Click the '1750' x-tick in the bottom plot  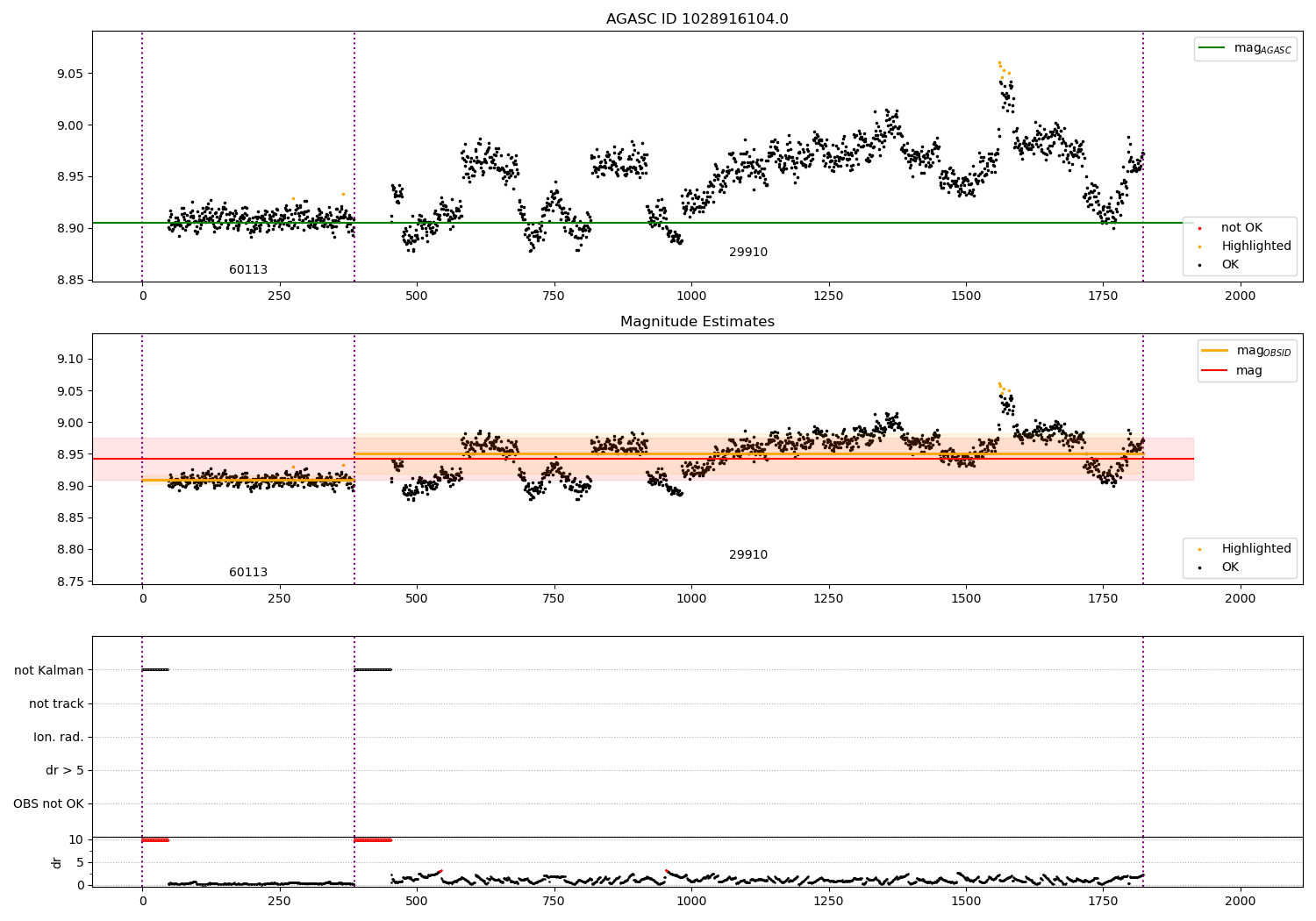1103,901
